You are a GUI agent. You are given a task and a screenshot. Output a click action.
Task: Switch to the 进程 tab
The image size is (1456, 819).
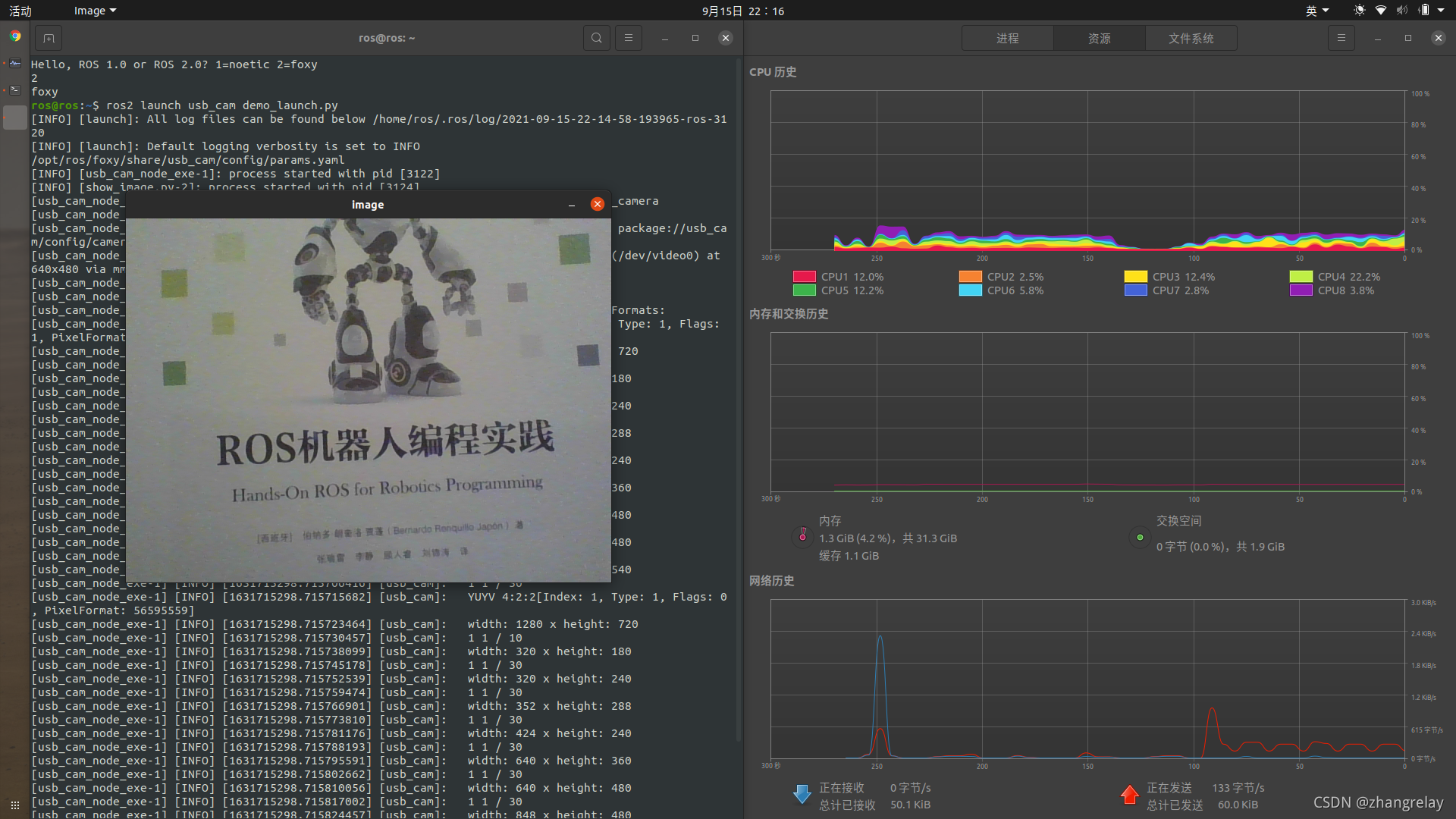click(x=1007, y=38)
